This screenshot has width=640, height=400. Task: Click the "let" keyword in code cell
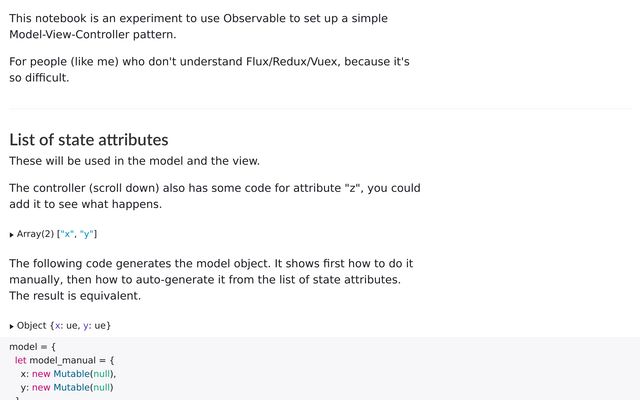(x=20, y=360)
